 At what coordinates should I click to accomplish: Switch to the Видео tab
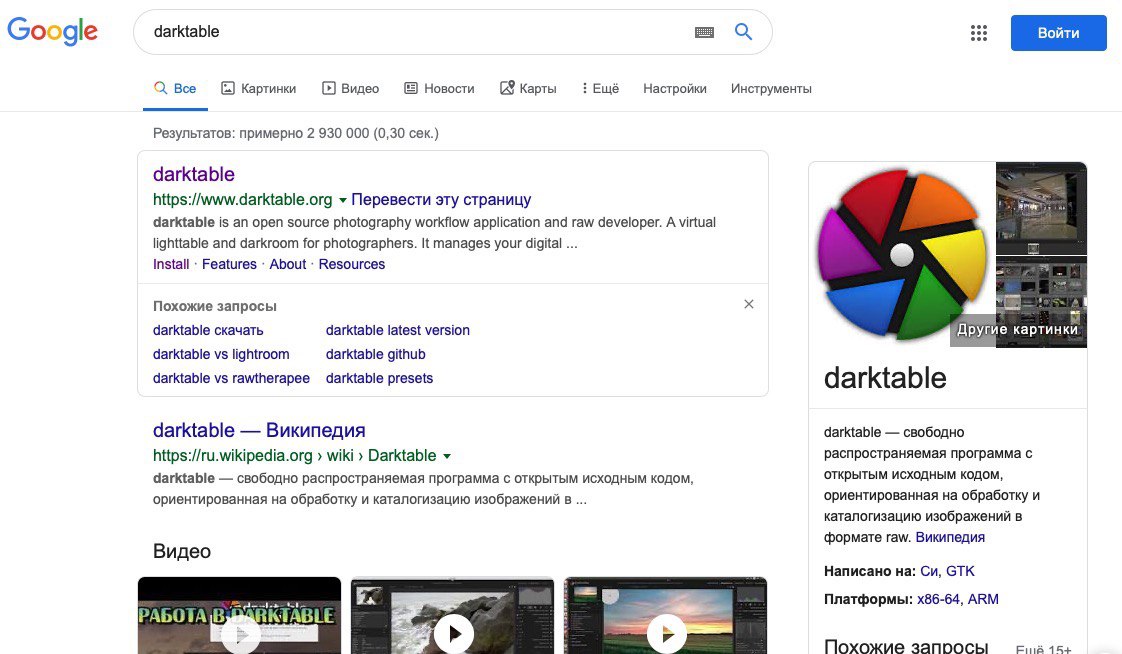pyautogui.click(x=351, y=89)
